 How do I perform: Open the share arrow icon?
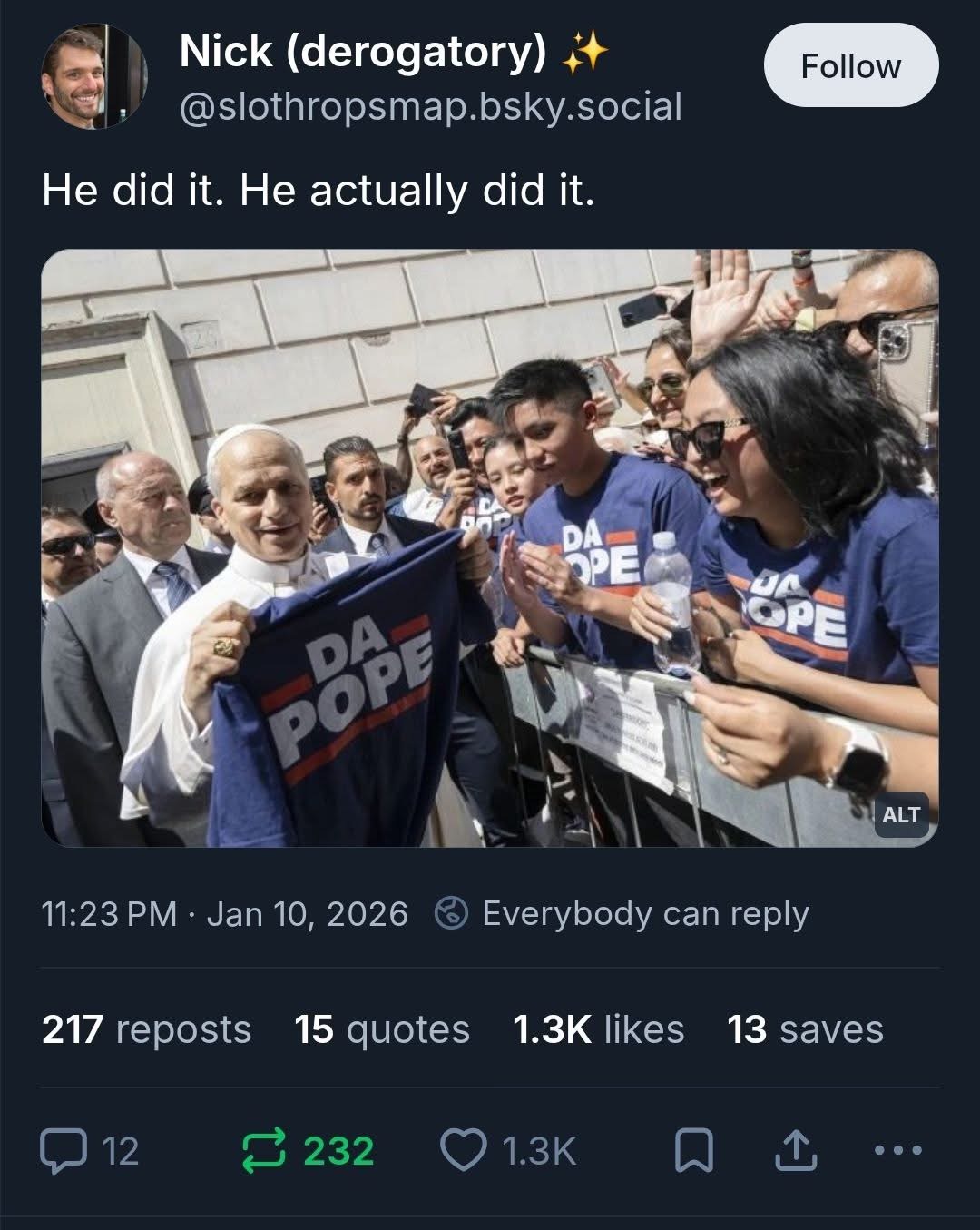[796, 1150]
